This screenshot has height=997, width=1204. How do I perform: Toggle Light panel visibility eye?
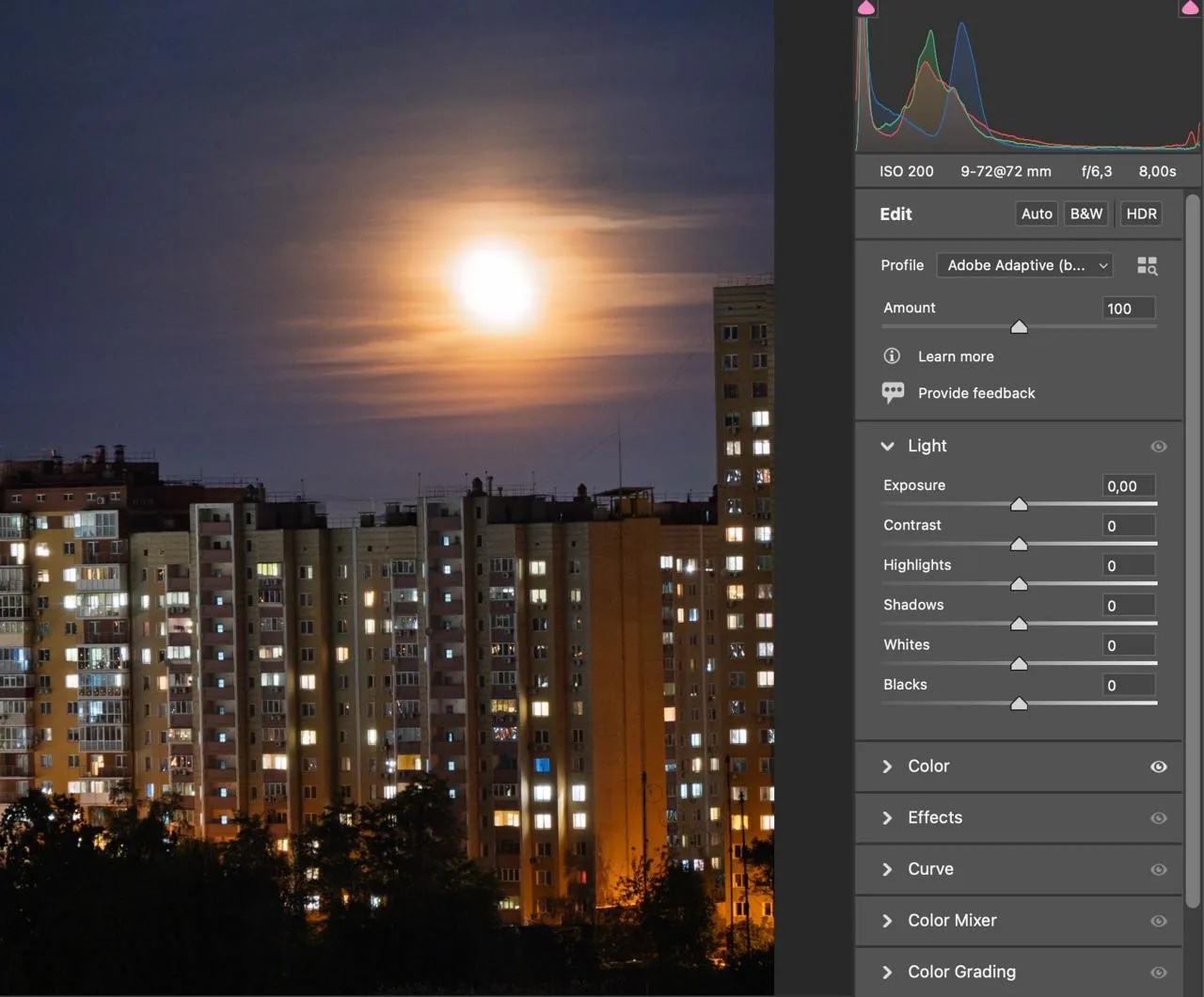click(1159, 447)
